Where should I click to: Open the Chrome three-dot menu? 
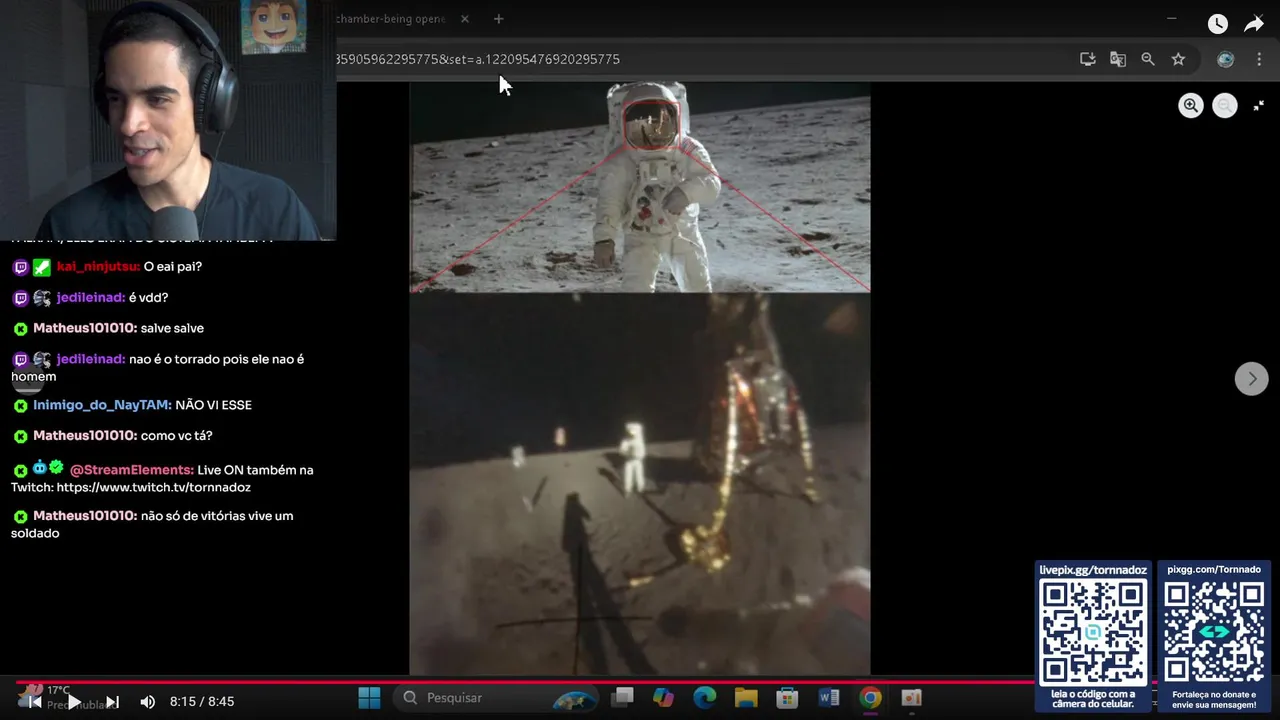(x=1258, y=59)
